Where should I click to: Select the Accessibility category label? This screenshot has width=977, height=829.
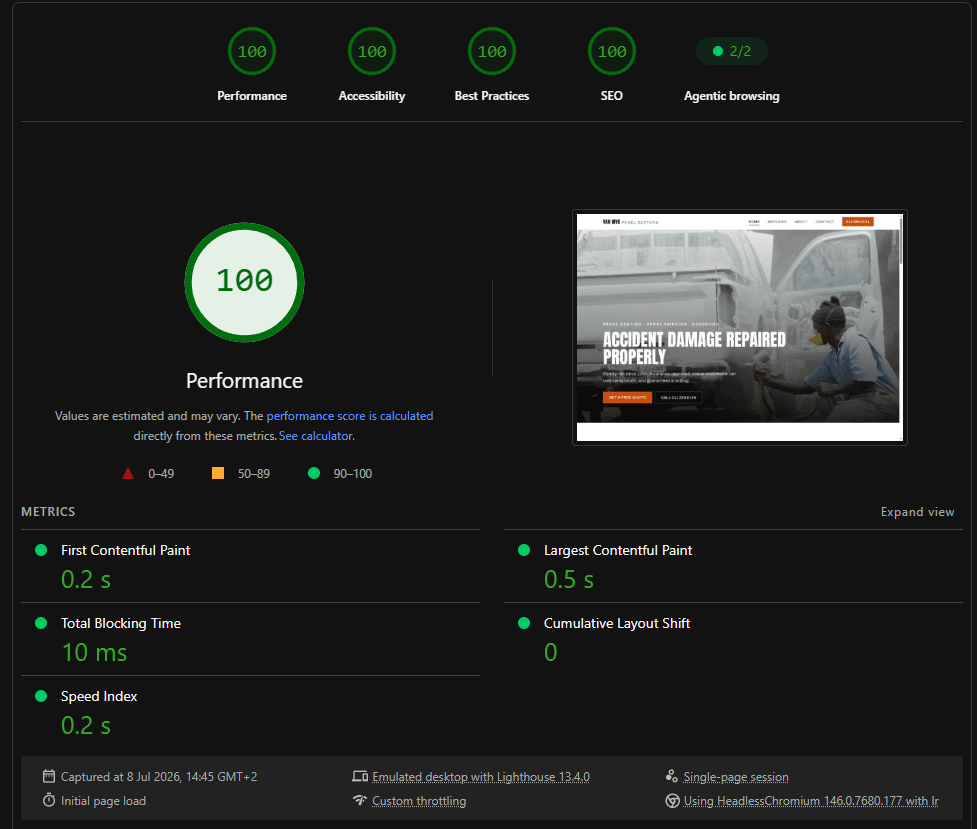372,96
